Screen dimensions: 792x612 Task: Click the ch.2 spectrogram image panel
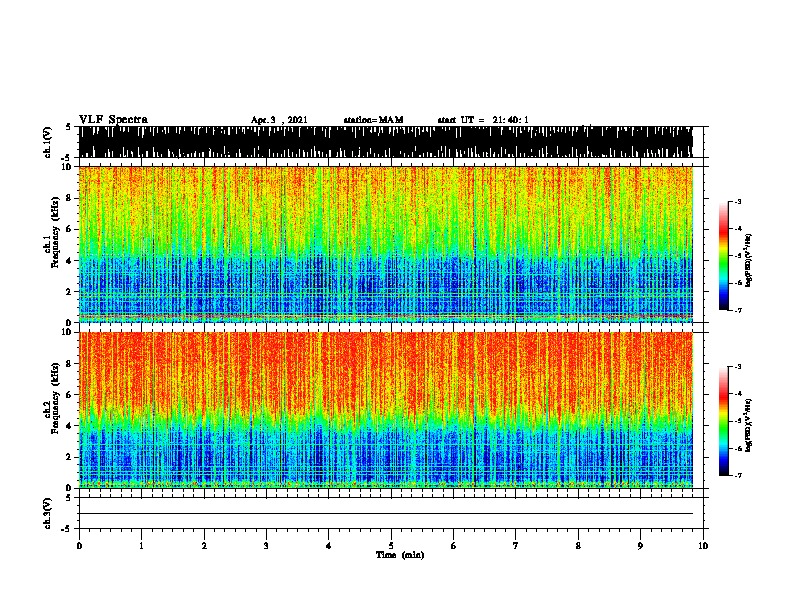tap(385, 410)
